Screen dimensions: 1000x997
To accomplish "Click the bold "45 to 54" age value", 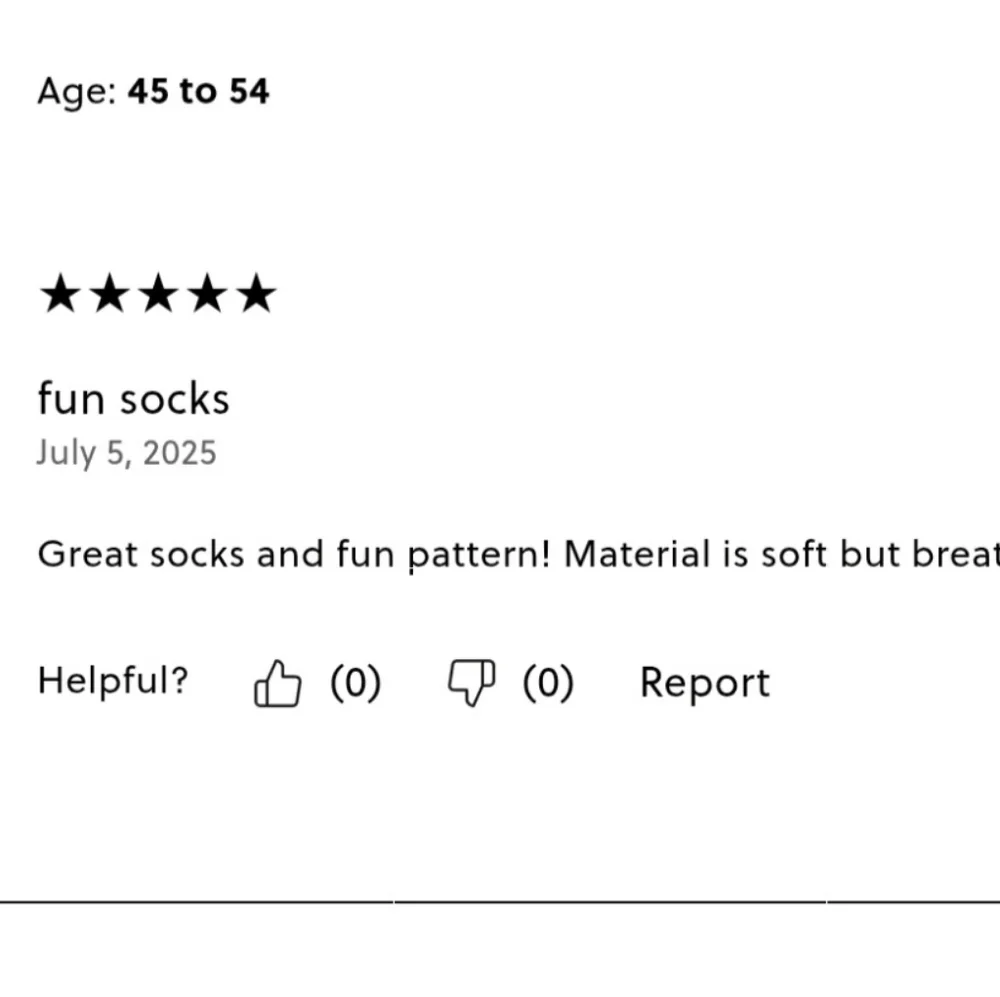I will (x=198, y=91).
